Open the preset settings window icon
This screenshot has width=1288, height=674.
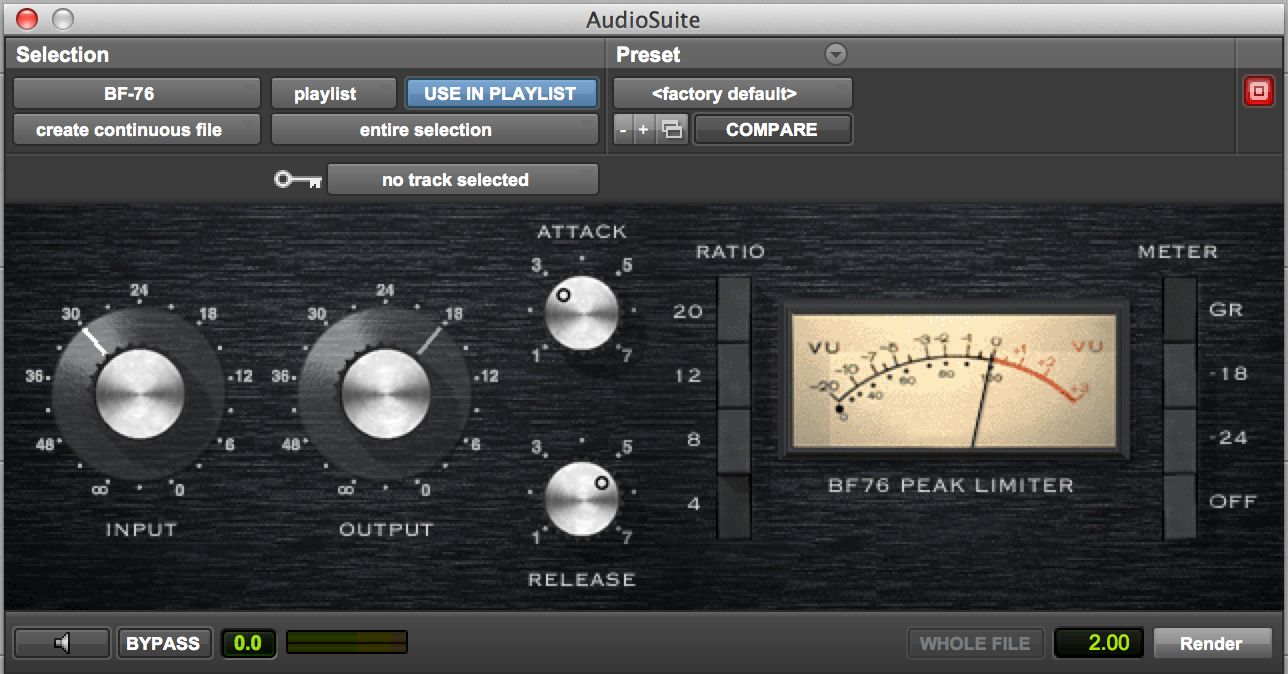(672, 130)
